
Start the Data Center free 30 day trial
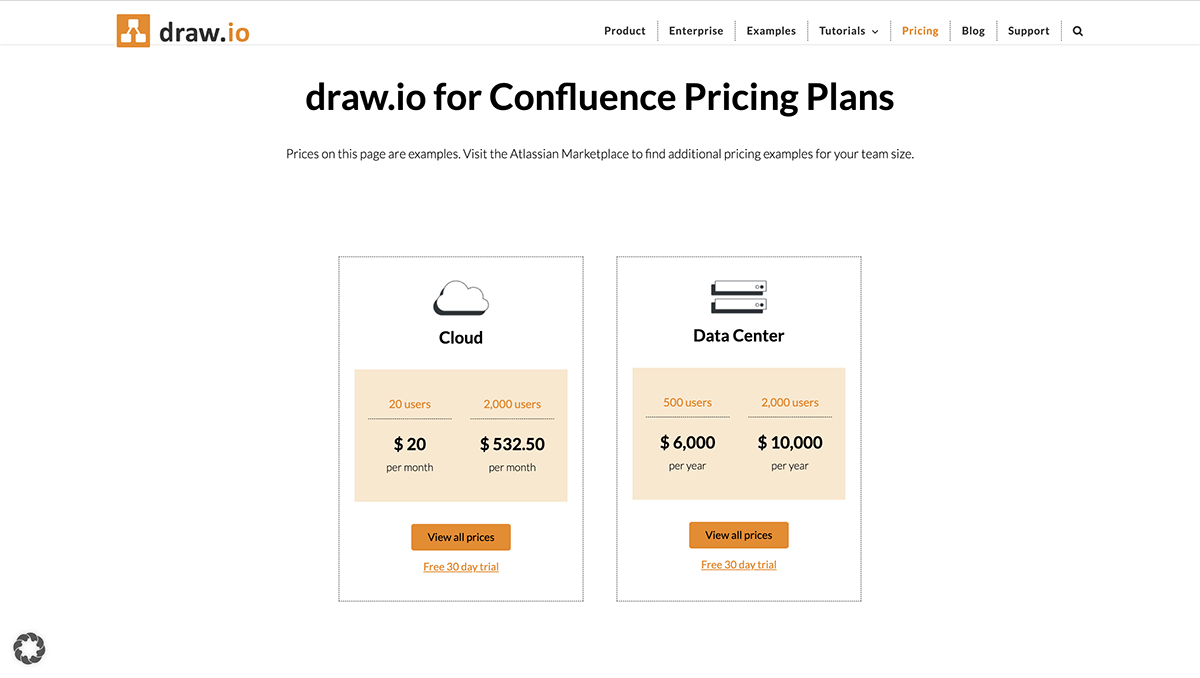[739, 565]
